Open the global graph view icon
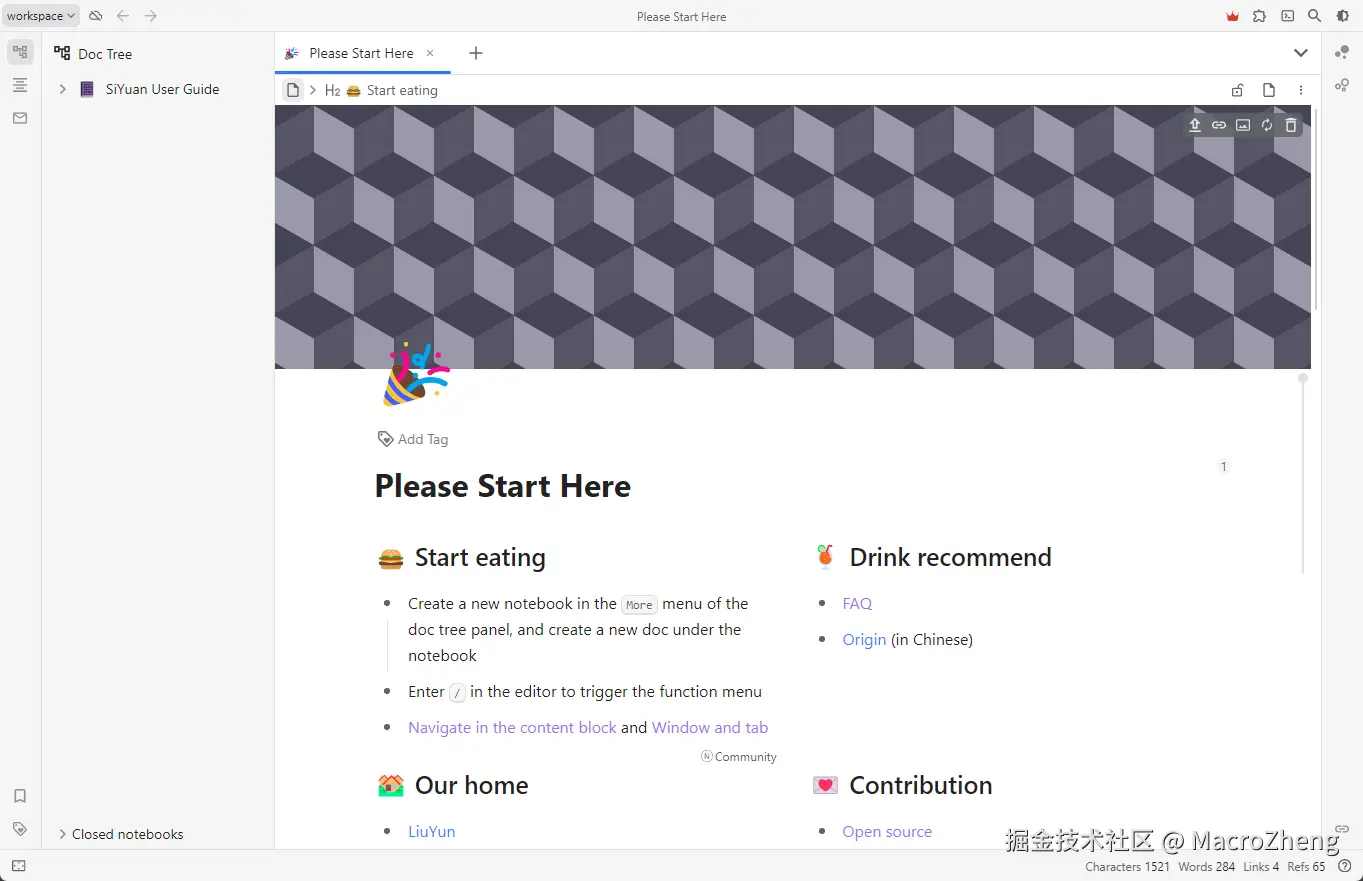Viewport: 1363px width, 881px height. click(1342, 52)
